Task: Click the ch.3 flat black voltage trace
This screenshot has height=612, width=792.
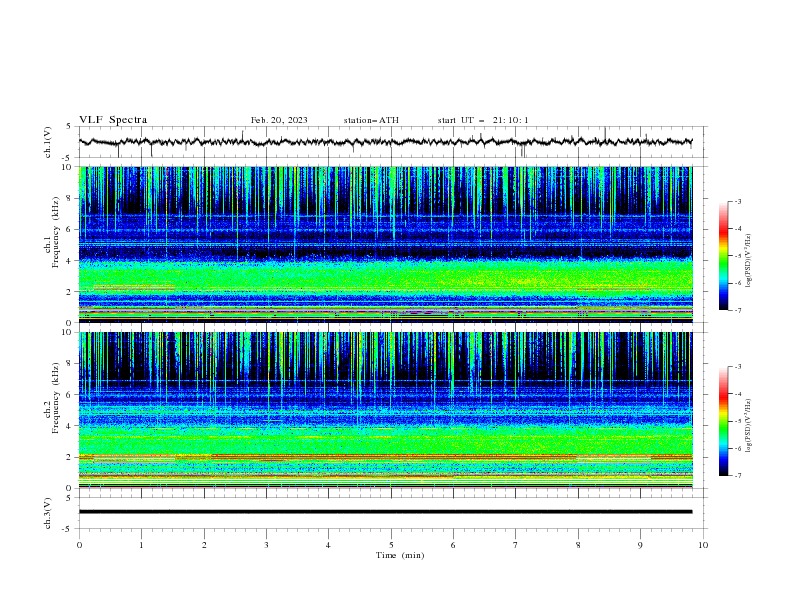Action: pyautogui.click(x=385, y=512)
